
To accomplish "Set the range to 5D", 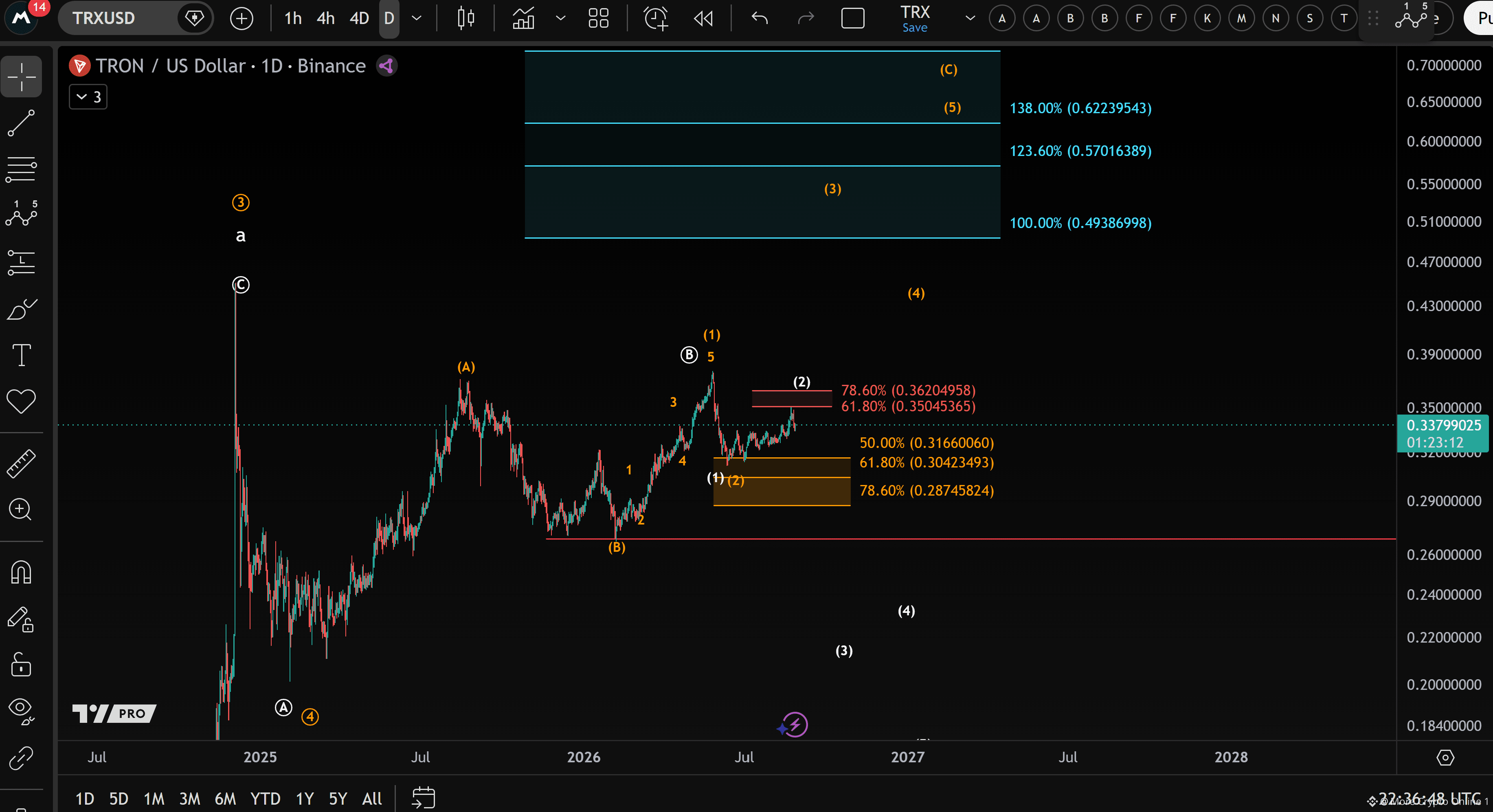I will 118,799.
